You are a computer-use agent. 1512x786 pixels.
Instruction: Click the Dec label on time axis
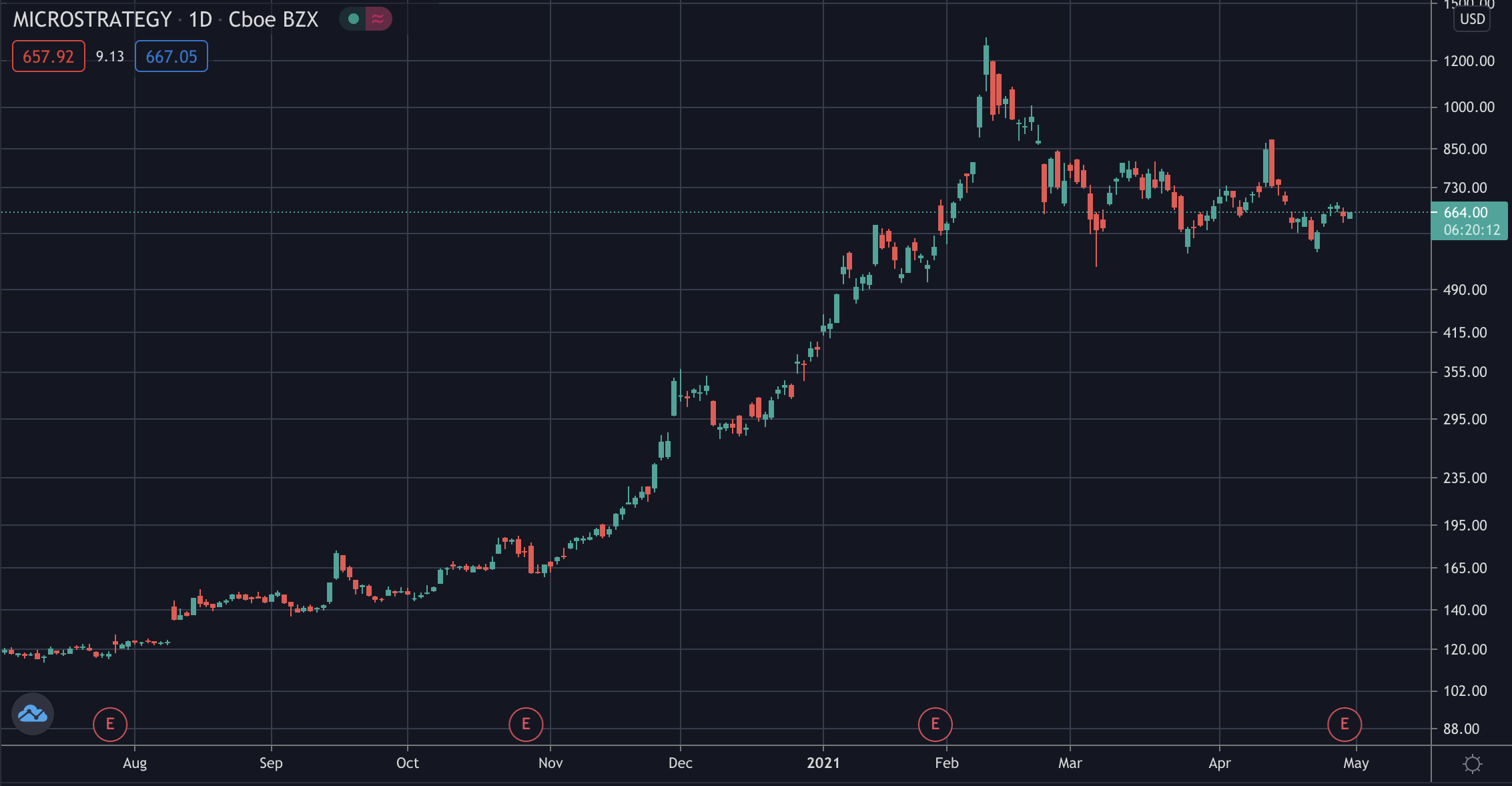(681, 763)
